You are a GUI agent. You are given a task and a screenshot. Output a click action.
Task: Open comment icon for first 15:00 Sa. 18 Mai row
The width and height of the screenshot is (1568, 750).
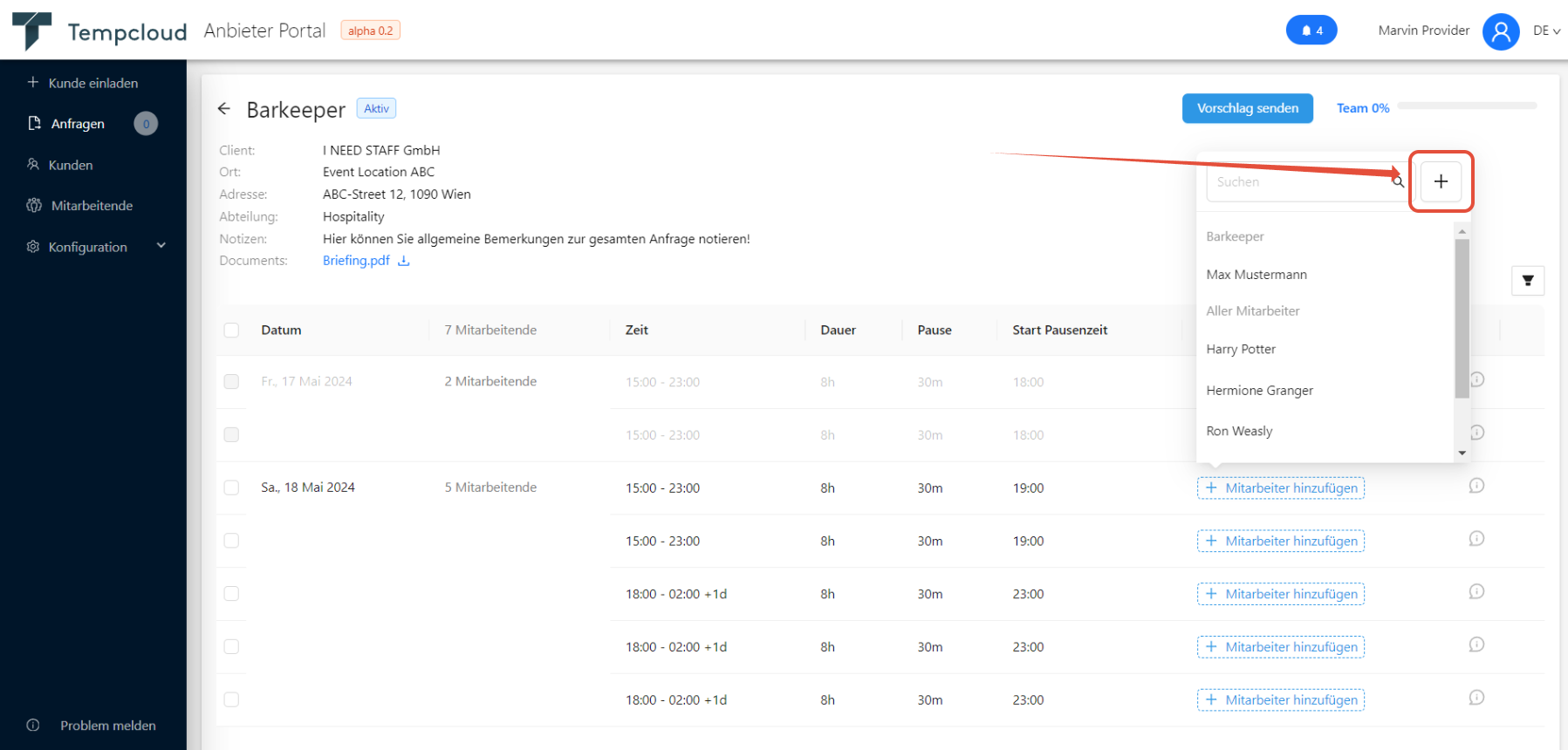pos(1476,486)
